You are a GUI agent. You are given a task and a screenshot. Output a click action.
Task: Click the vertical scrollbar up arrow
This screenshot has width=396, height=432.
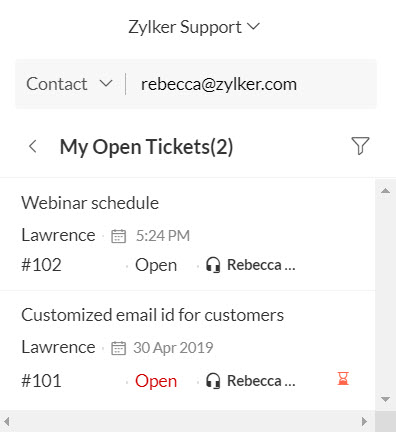click(x=385, y=191)
